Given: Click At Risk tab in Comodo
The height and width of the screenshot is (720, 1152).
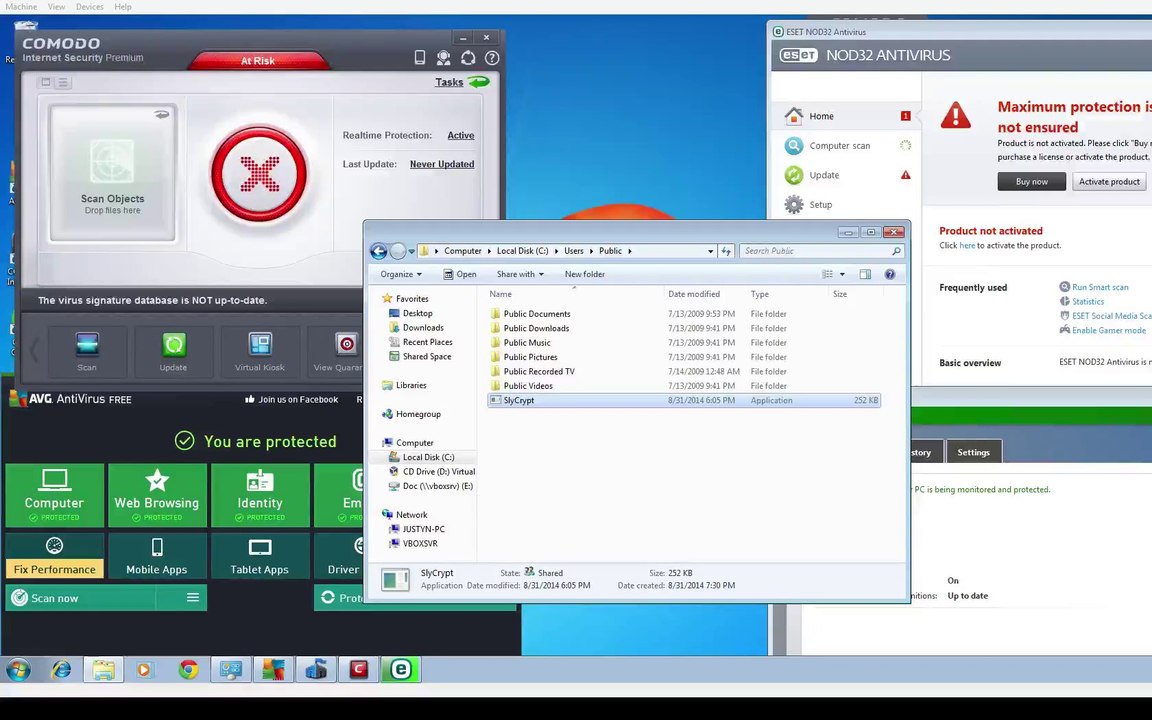Looking at the screenshot, I should [x=258, y=60].
